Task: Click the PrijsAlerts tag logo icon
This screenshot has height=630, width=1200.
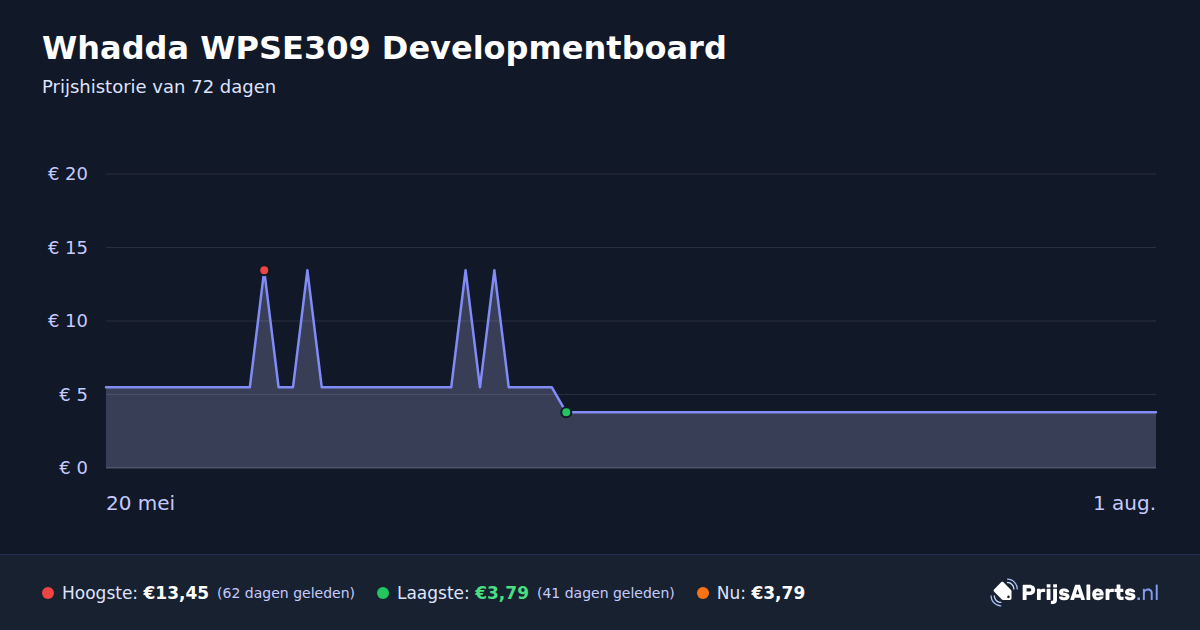Action: coord(1003,593)
